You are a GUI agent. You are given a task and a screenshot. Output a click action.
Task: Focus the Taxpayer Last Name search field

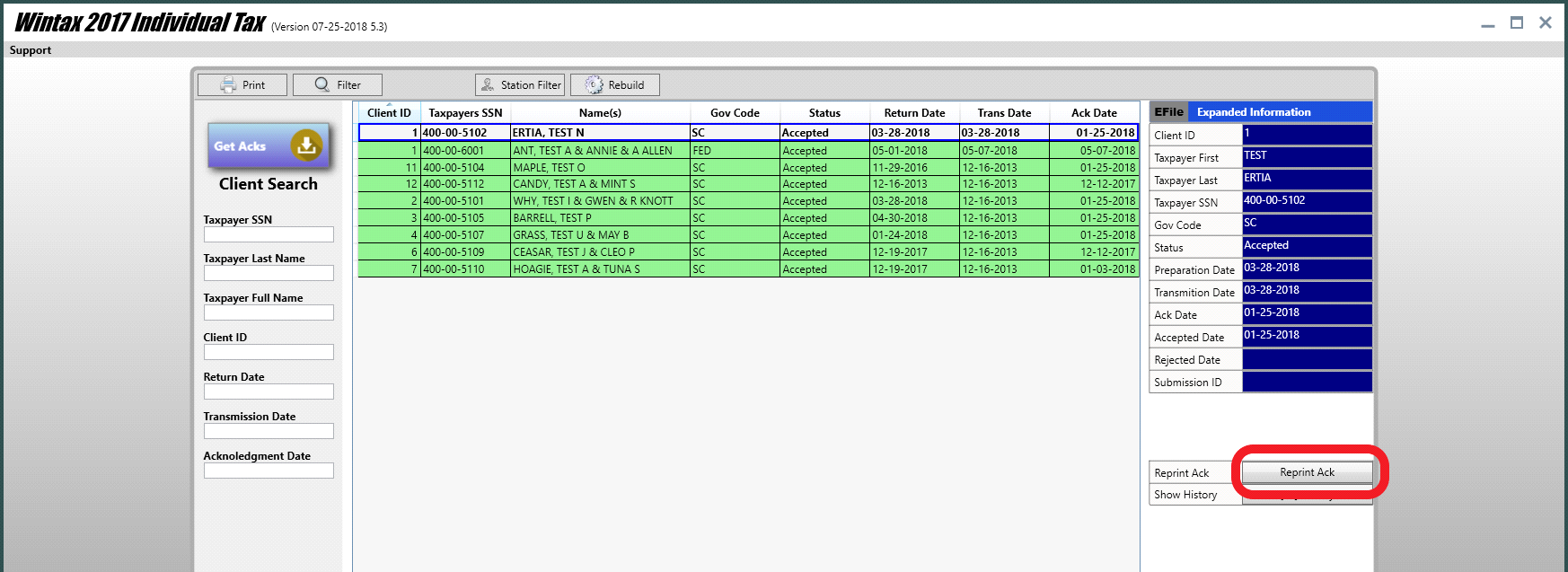point(269,273)
